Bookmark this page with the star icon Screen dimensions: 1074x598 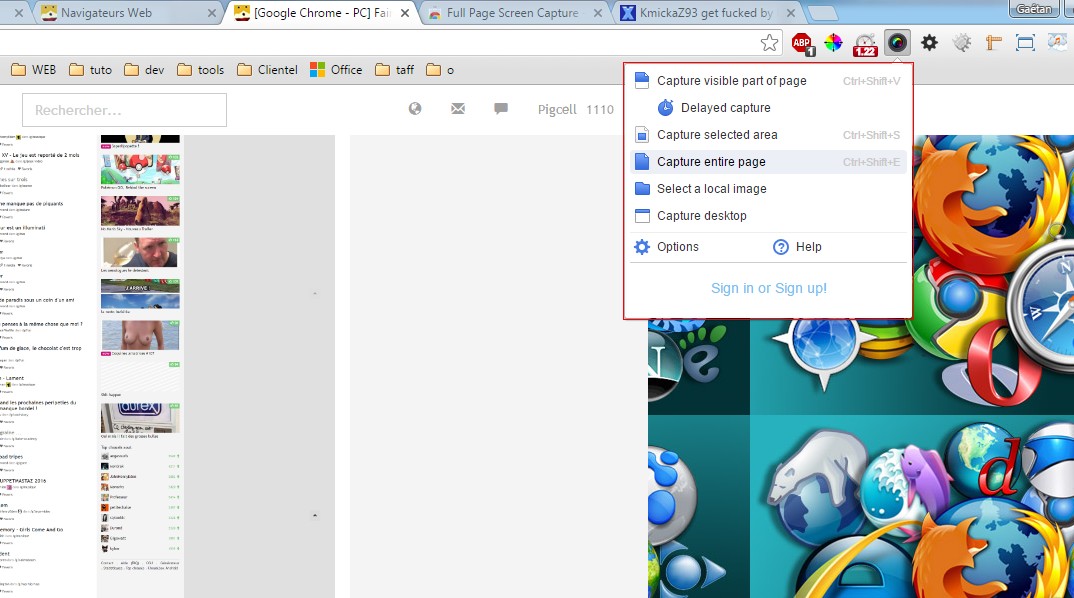pyautogui.click(x=769, y=42)
